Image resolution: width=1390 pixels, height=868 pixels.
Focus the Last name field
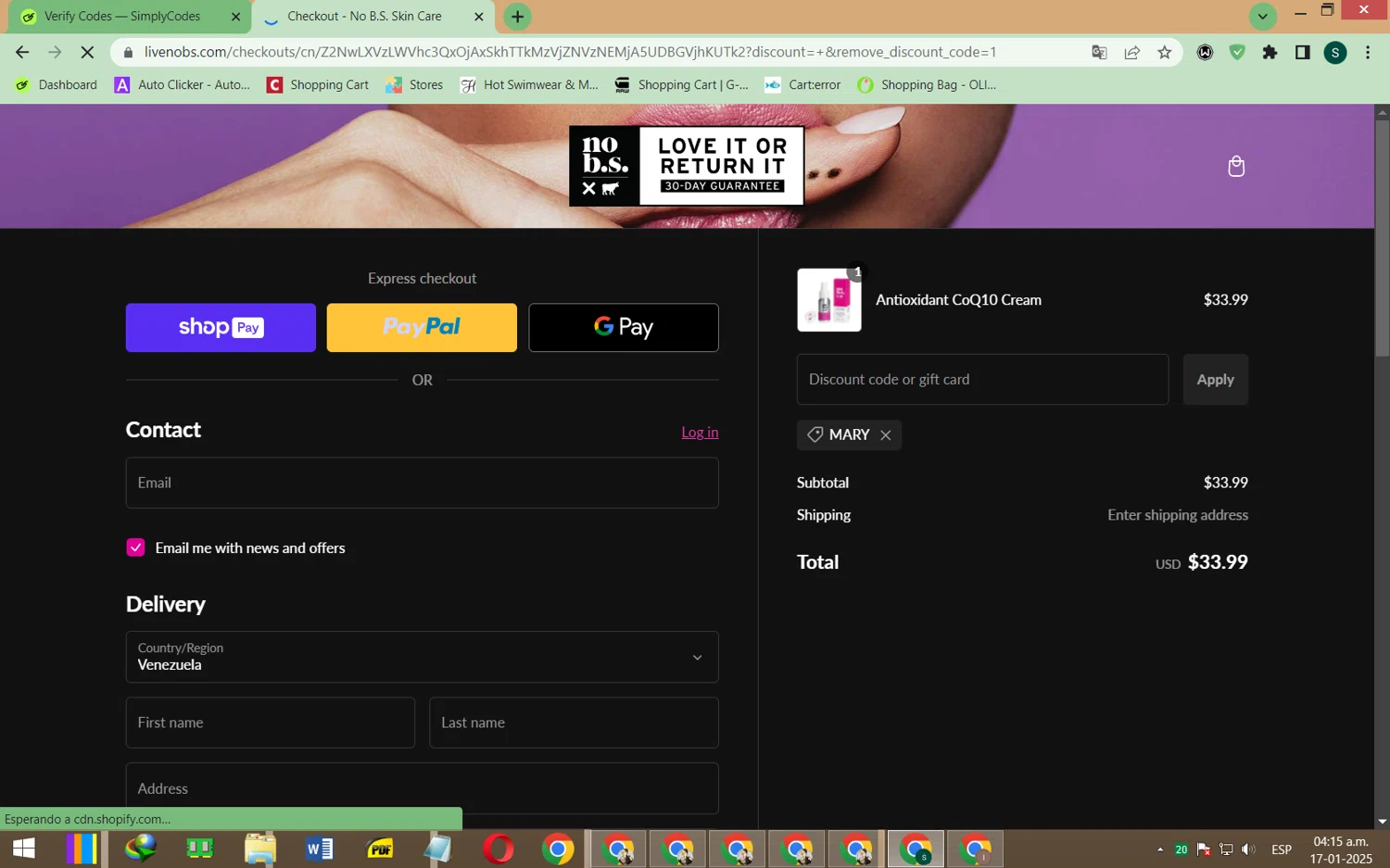tap(574, 723)
